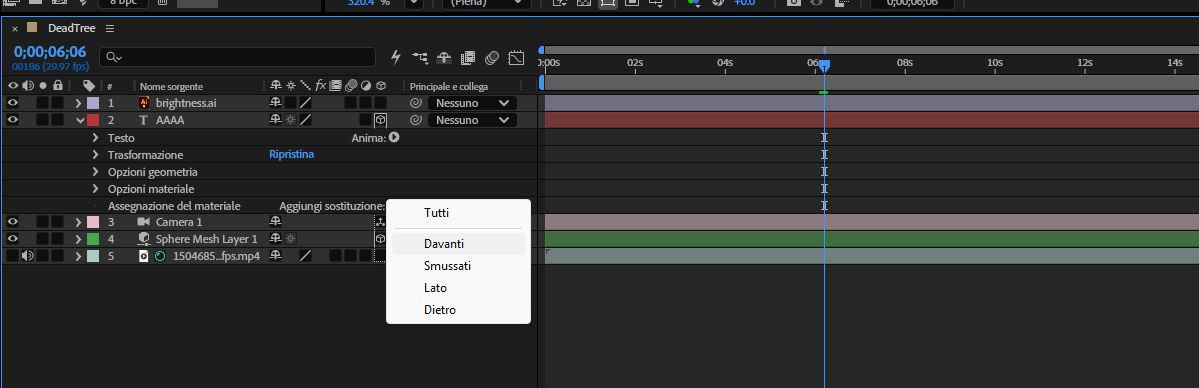This screenshot has width=1199, height=388.
Task: Select the Camera 1 layer name
Action: pyautogui.click(x=179, y=222)
